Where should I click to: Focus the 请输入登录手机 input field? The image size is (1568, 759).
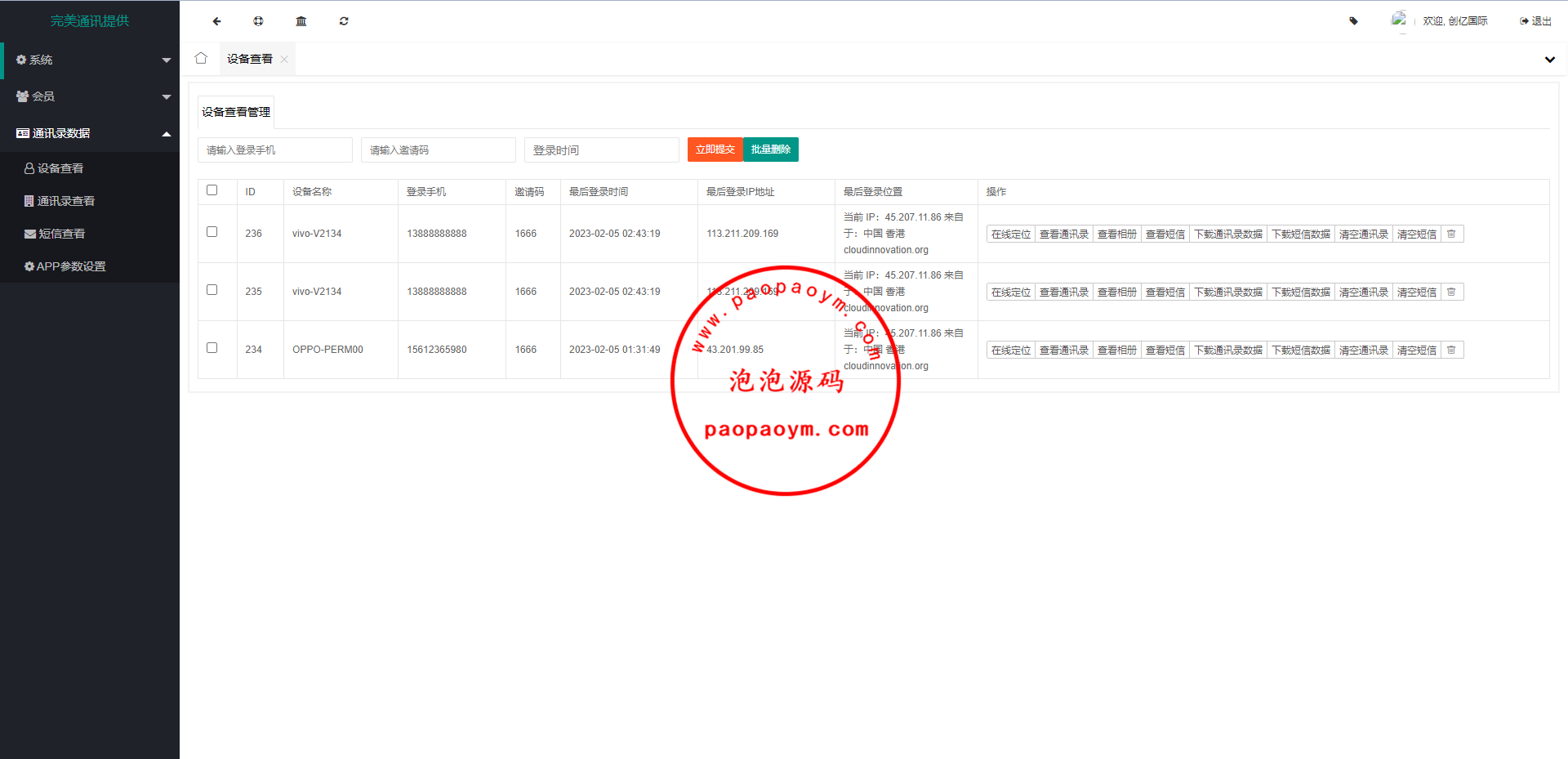(x=274, y=150)
